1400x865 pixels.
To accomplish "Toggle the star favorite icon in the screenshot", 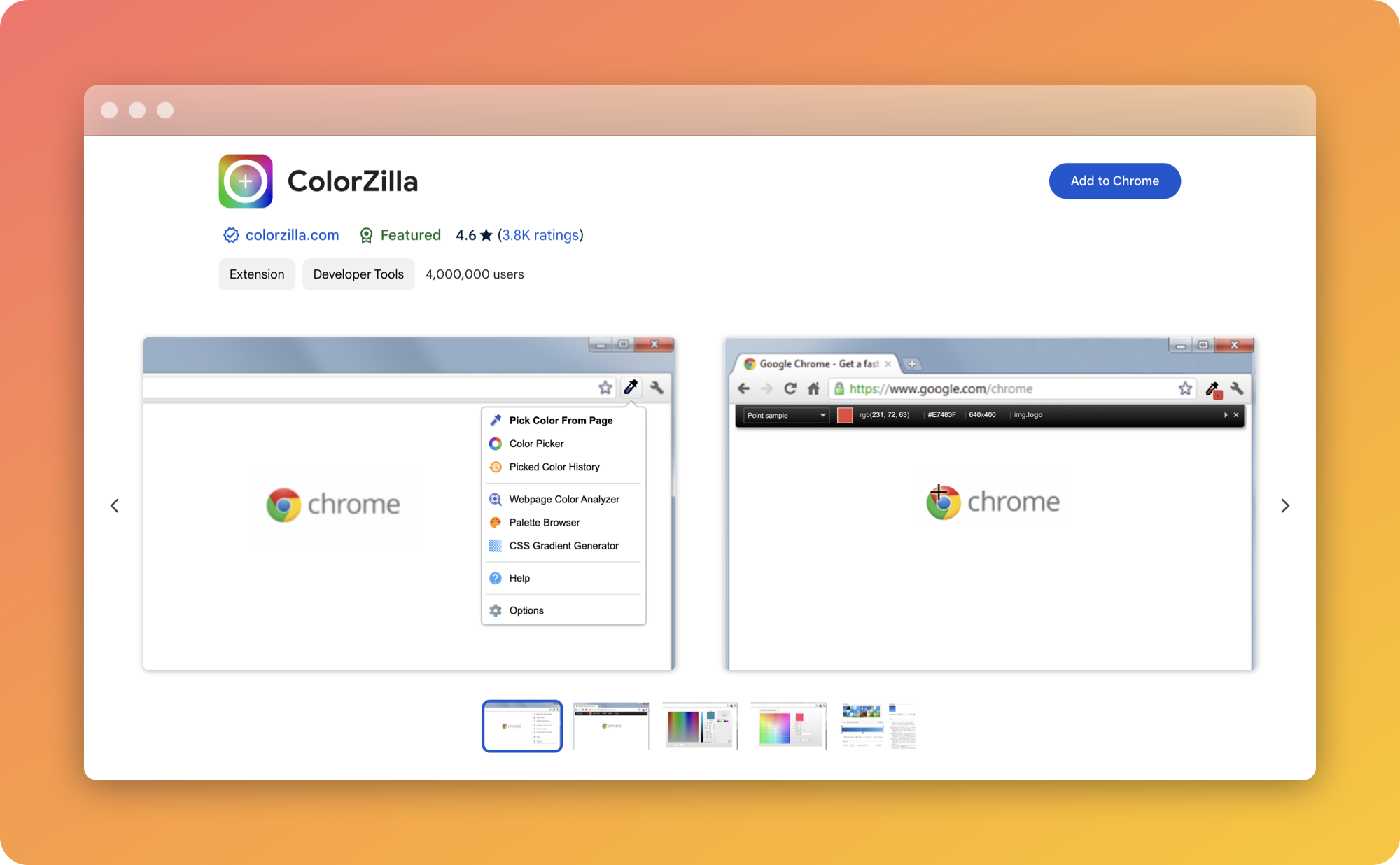I will 605,387.
